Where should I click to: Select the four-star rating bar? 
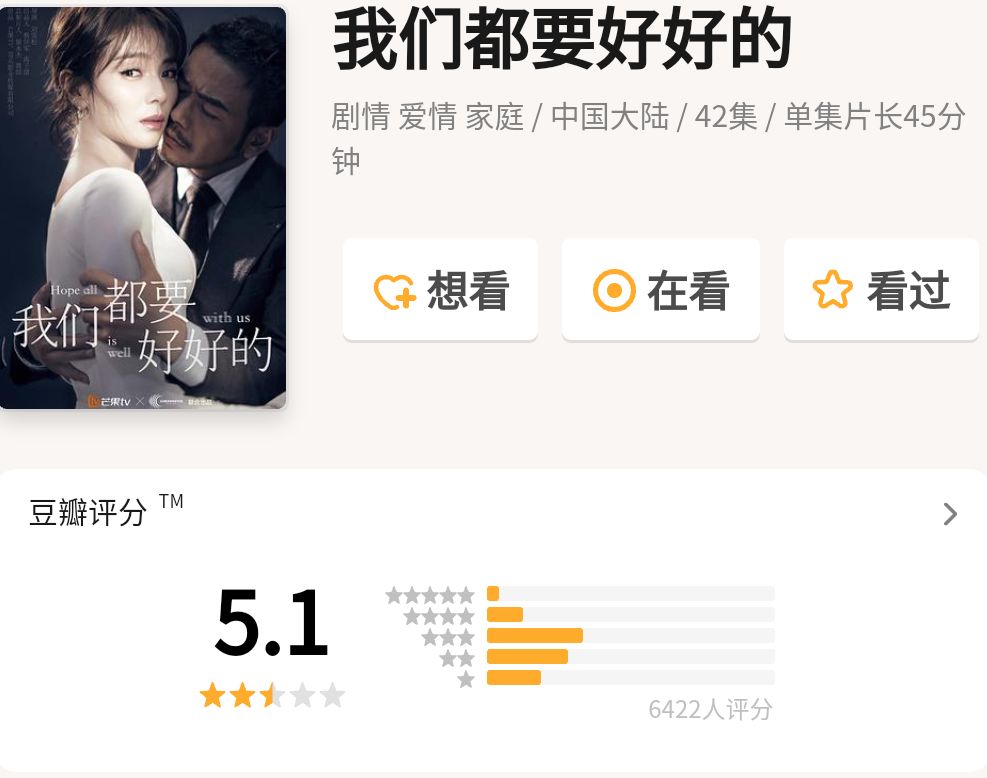630,614
